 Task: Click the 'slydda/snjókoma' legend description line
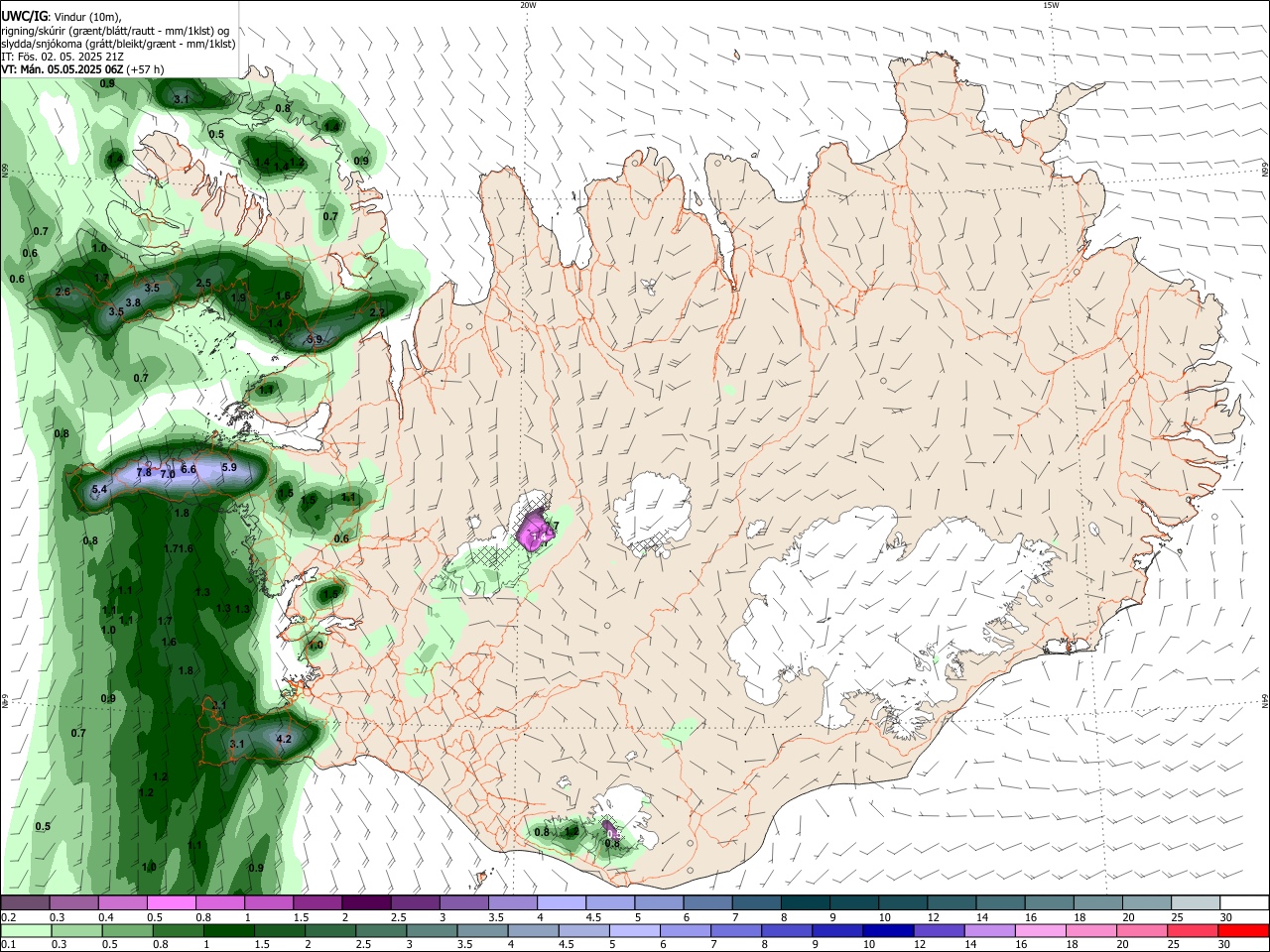[x=118, y=44]
